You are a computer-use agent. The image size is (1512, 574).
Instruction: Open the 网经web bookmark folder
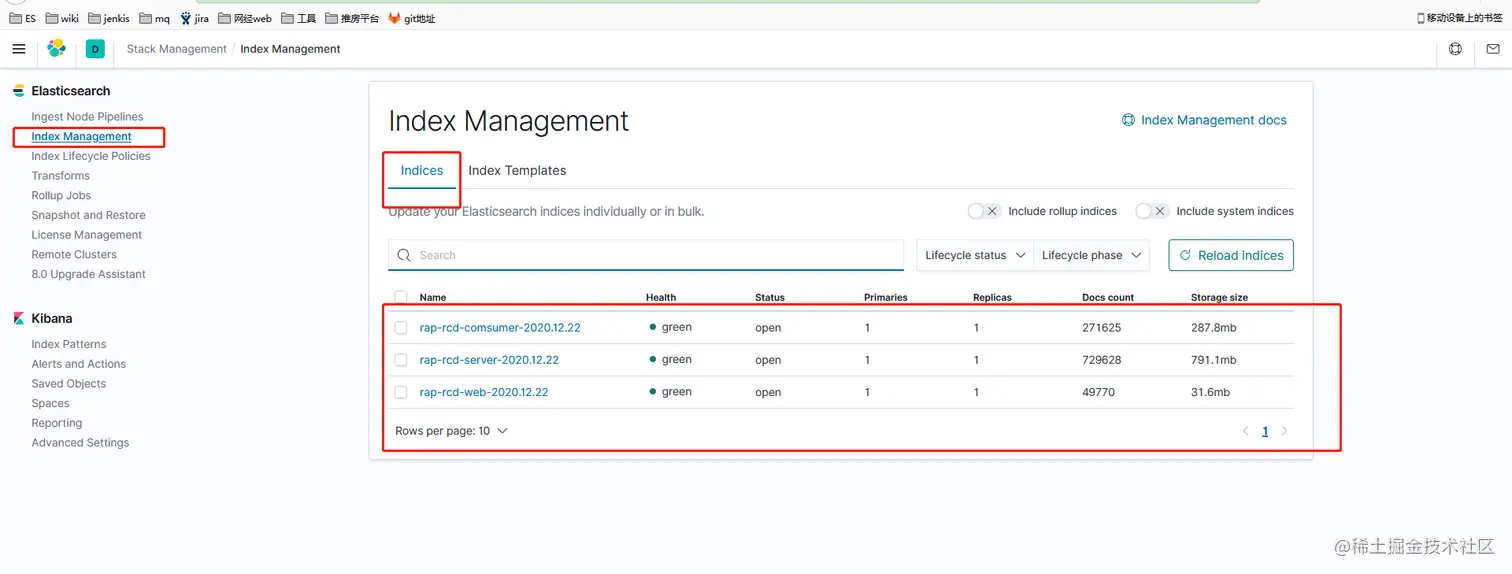244,18
